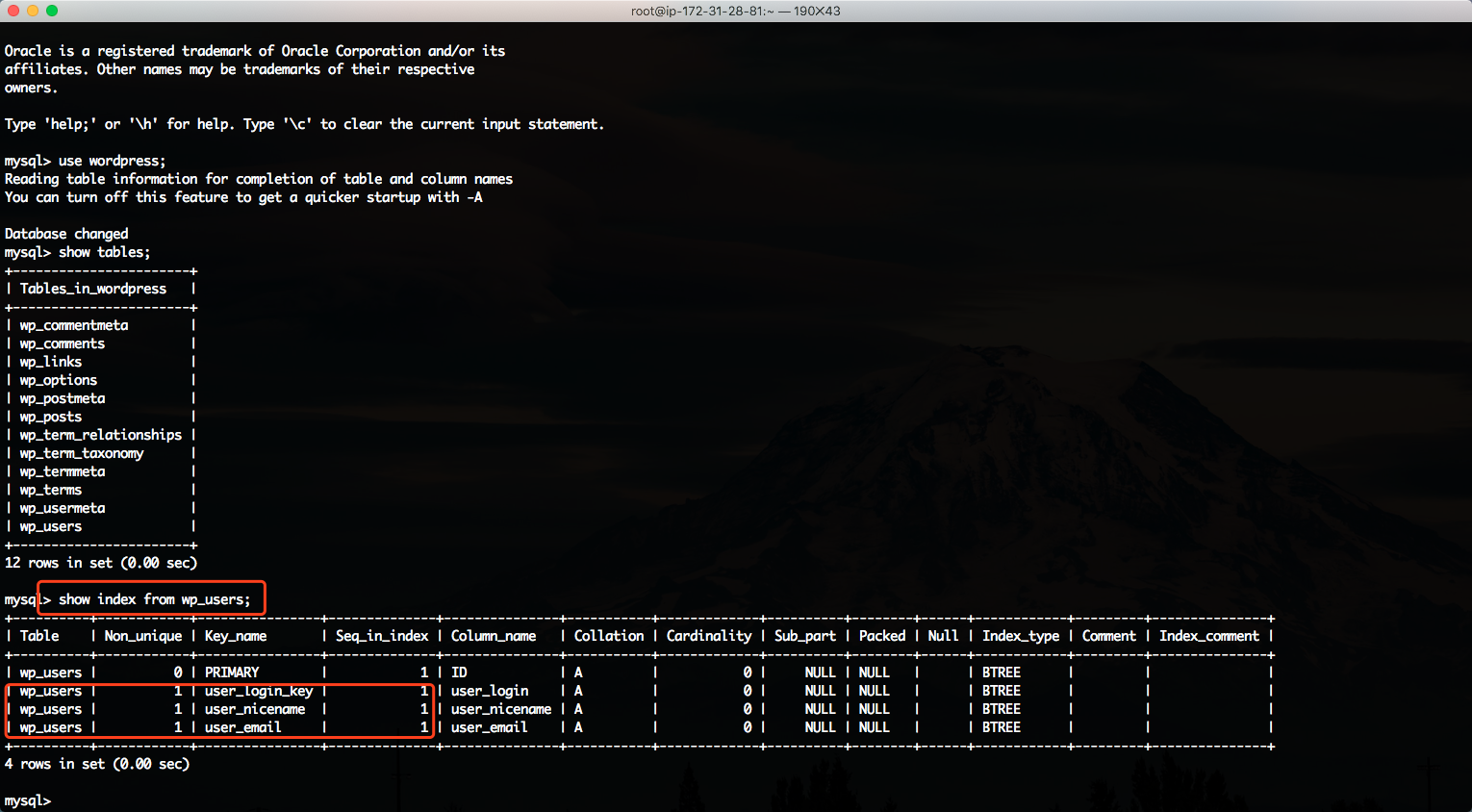Click wp_usermeta in the tables list
The height and width of the screenshot is (812, 1472).
(63, 508)
